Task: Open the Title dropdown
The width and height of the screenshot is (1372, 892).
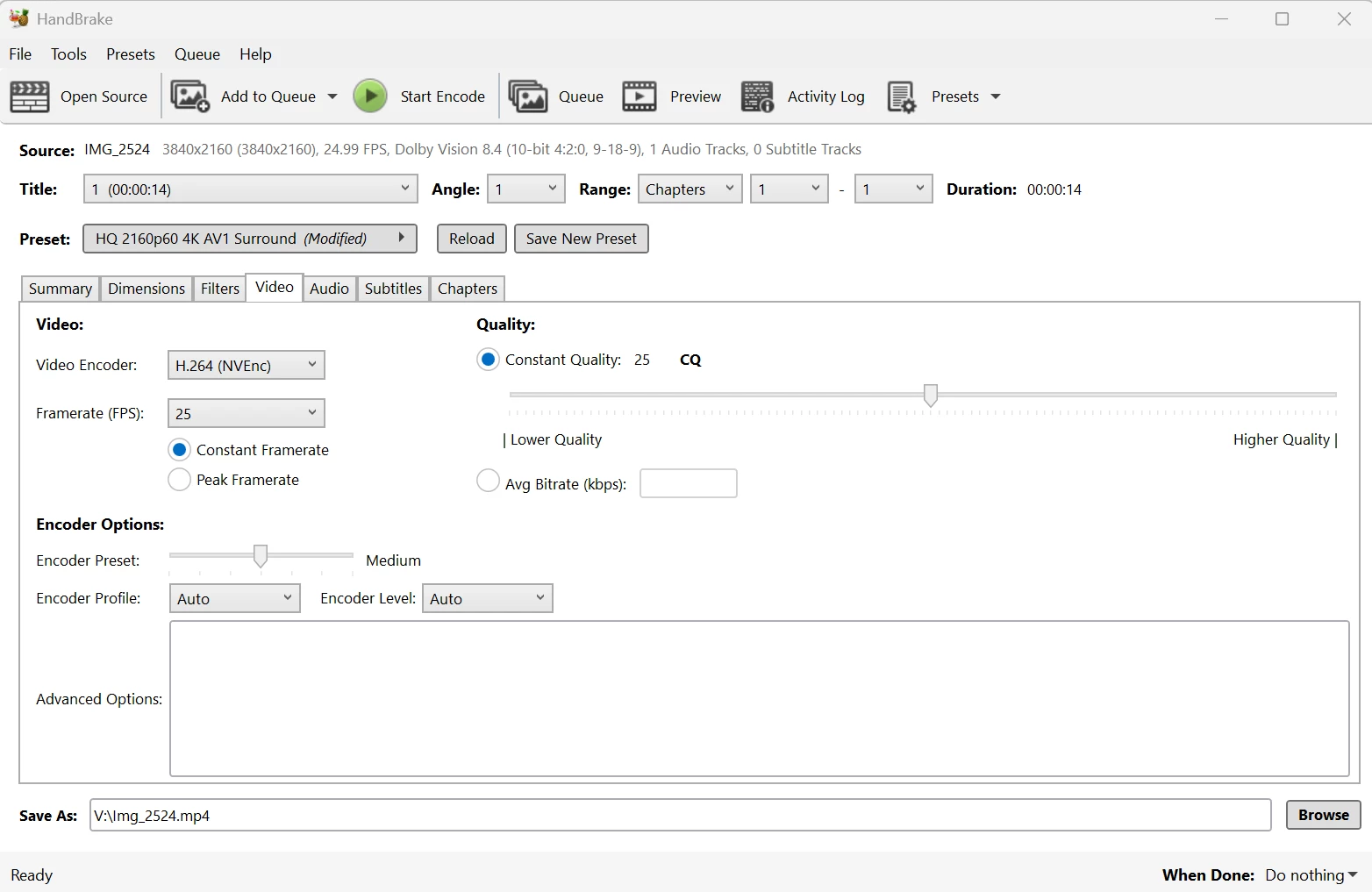Action: pos(251,189)
